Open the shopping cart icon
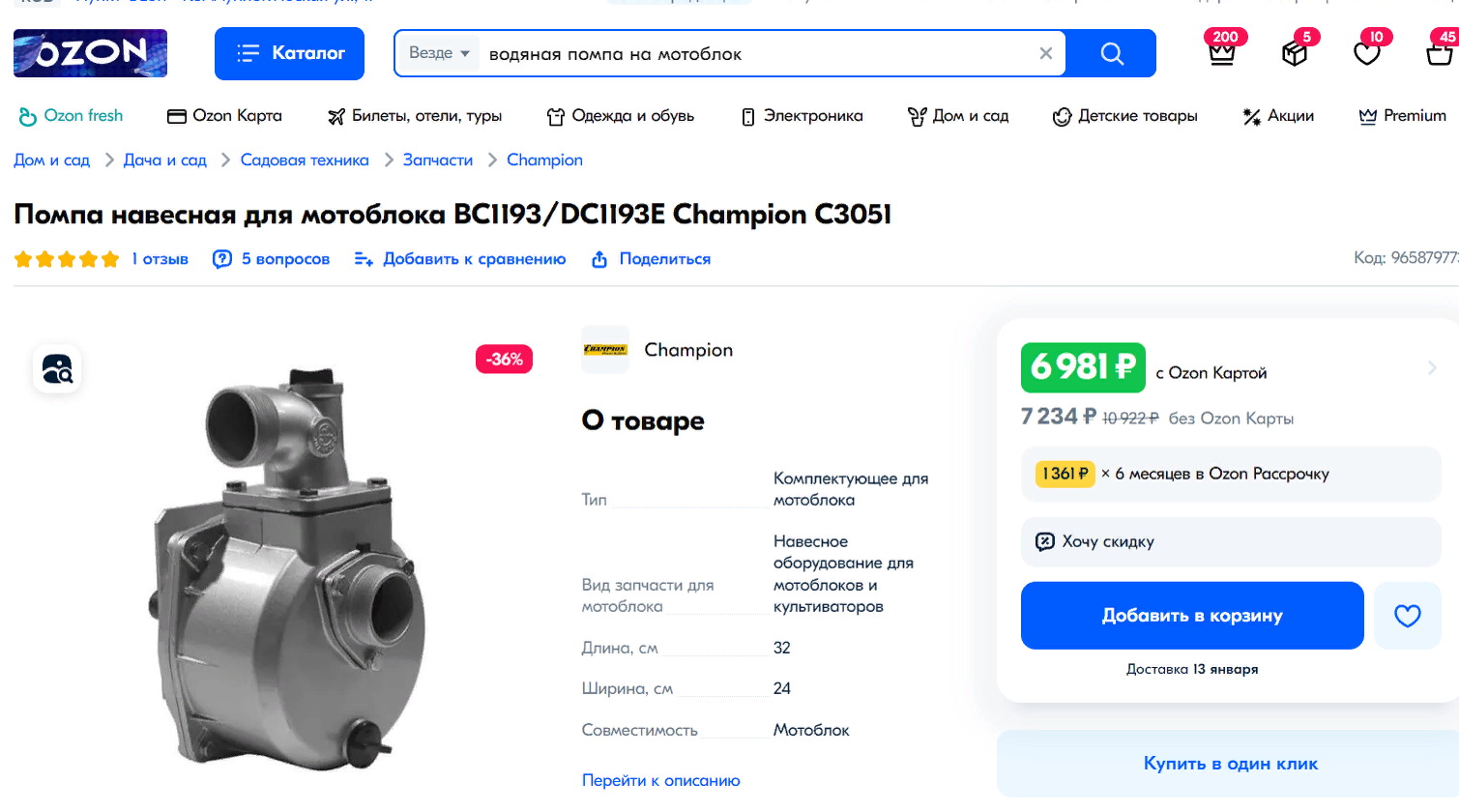 [x=1440, y=53]
